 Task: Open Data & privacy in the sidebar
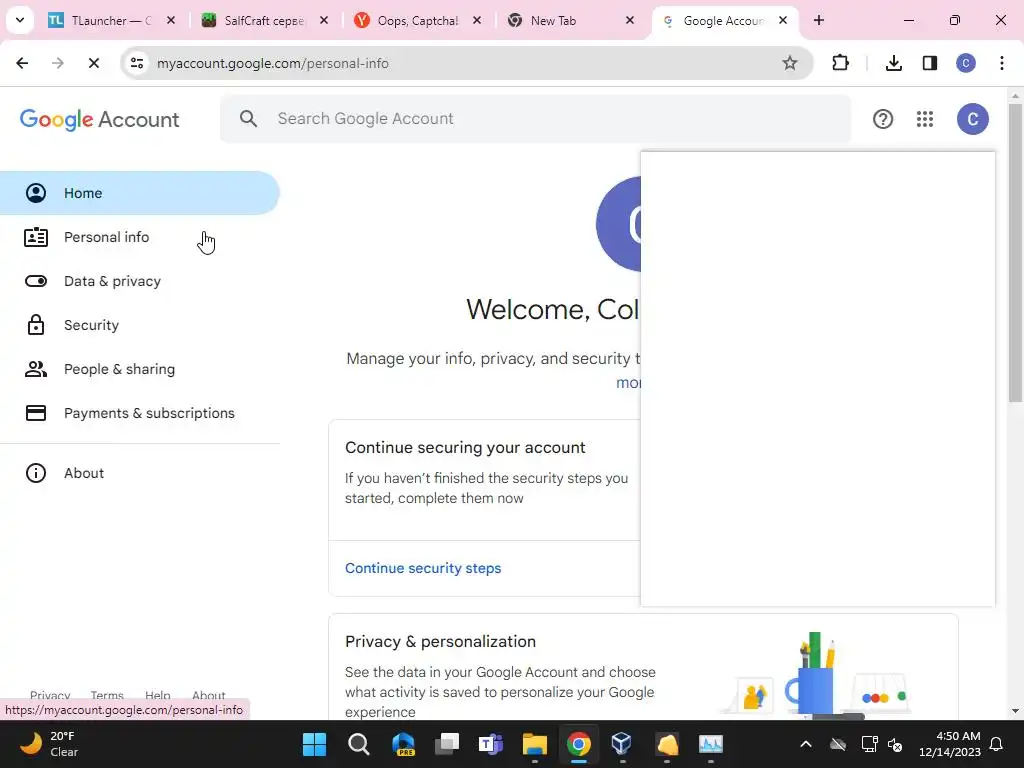pyautogui.click(x=139, y=281)
